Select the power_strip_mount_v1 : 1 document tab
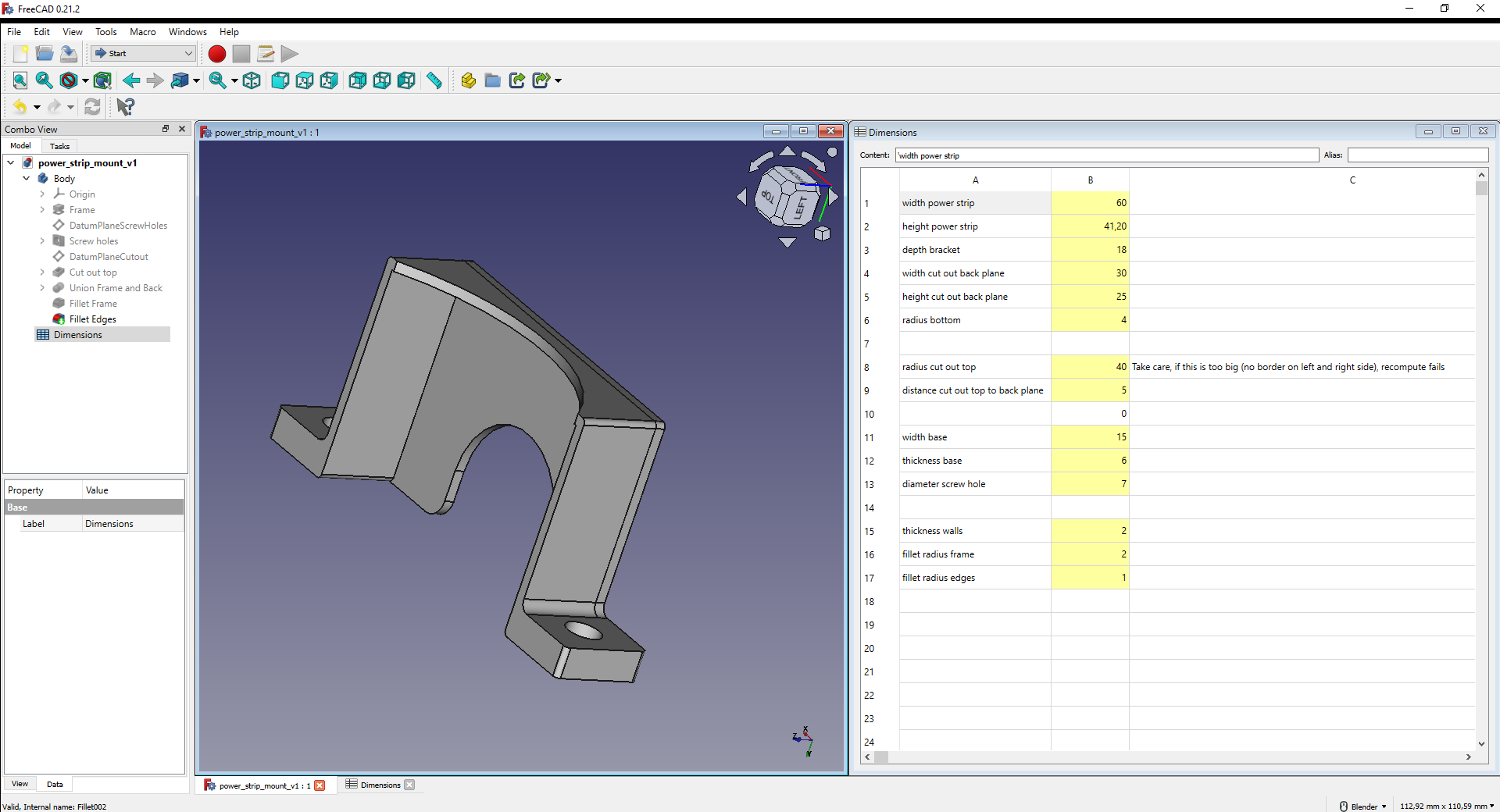 coord(265,785)
